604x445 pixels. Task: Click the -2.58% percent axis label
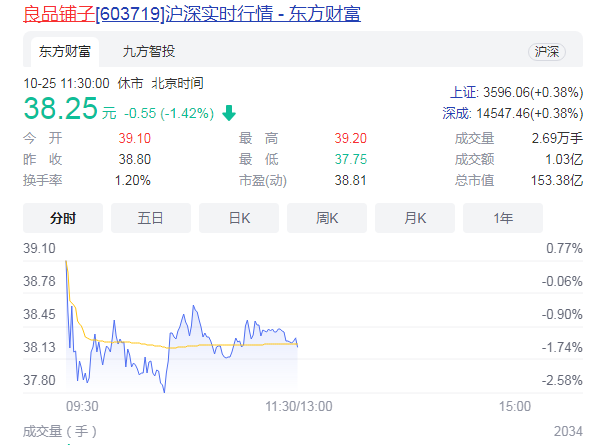562,380
